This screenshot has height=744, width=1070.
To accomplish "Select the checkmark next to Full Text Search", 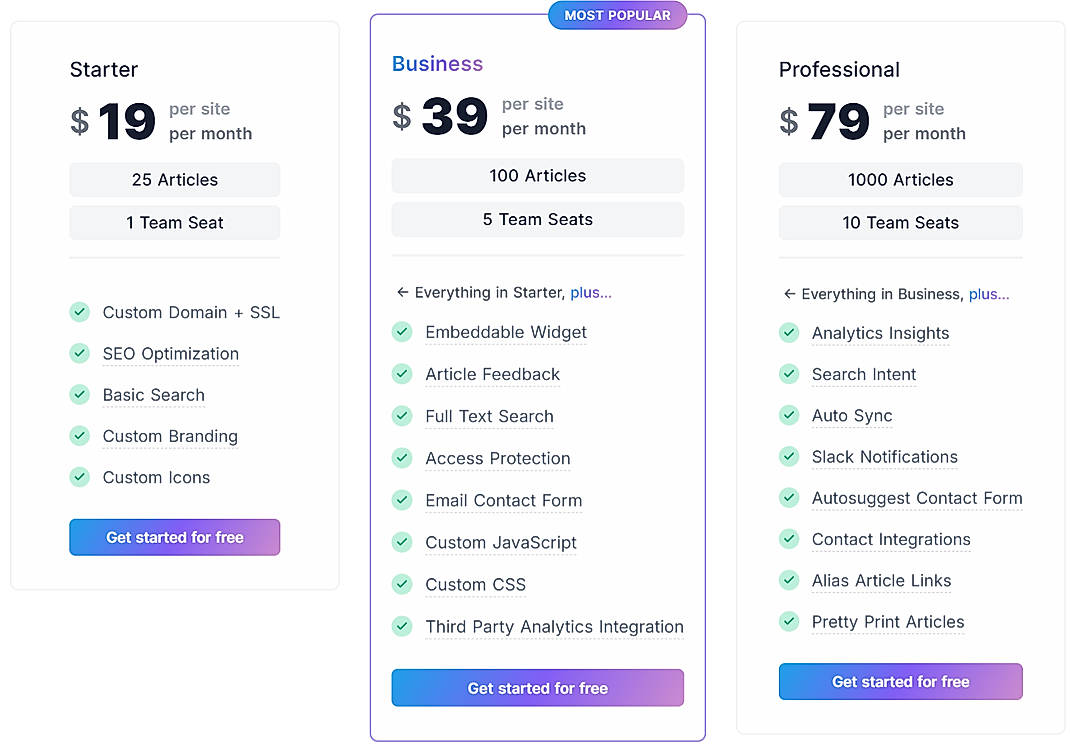I will click(402, 416).
